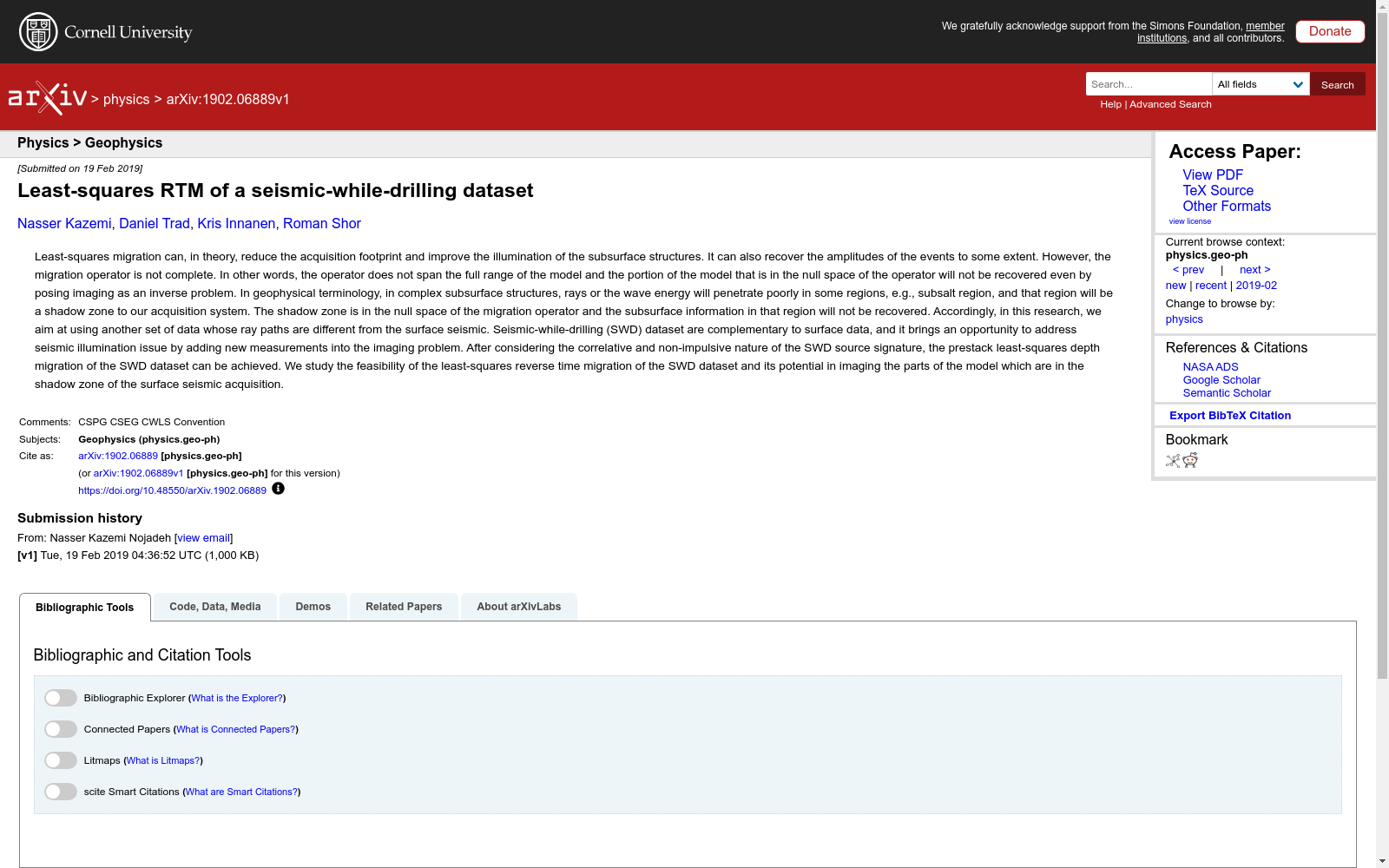Click scrollbar down arrow
This screenshot has height=868, width=1389.
coord(1382,862)
